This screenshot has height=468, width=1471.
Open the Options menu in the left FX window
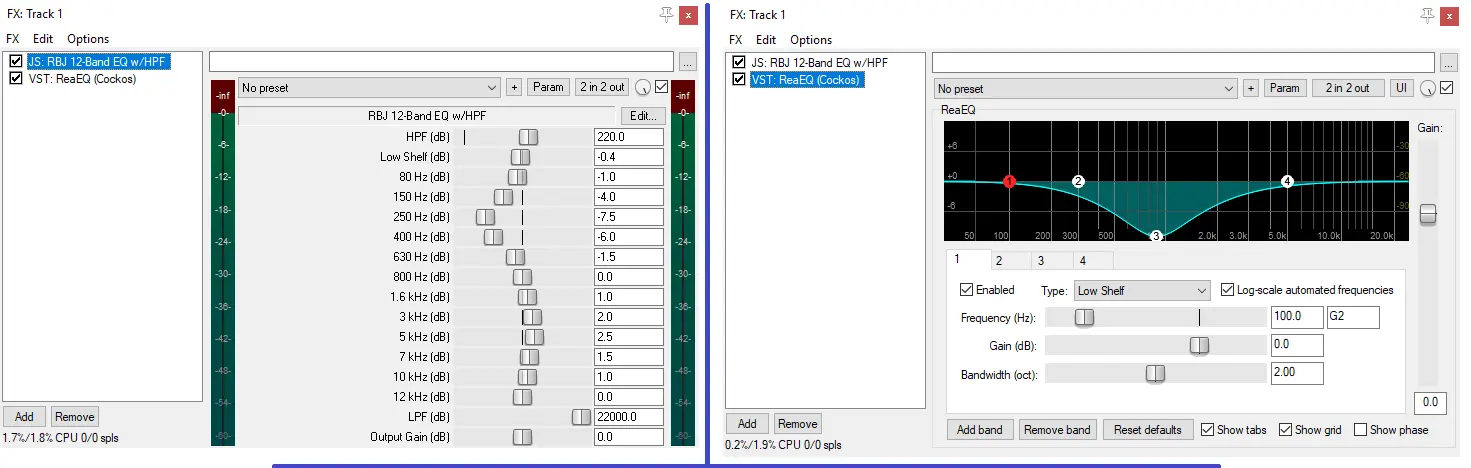pos(88,39)
